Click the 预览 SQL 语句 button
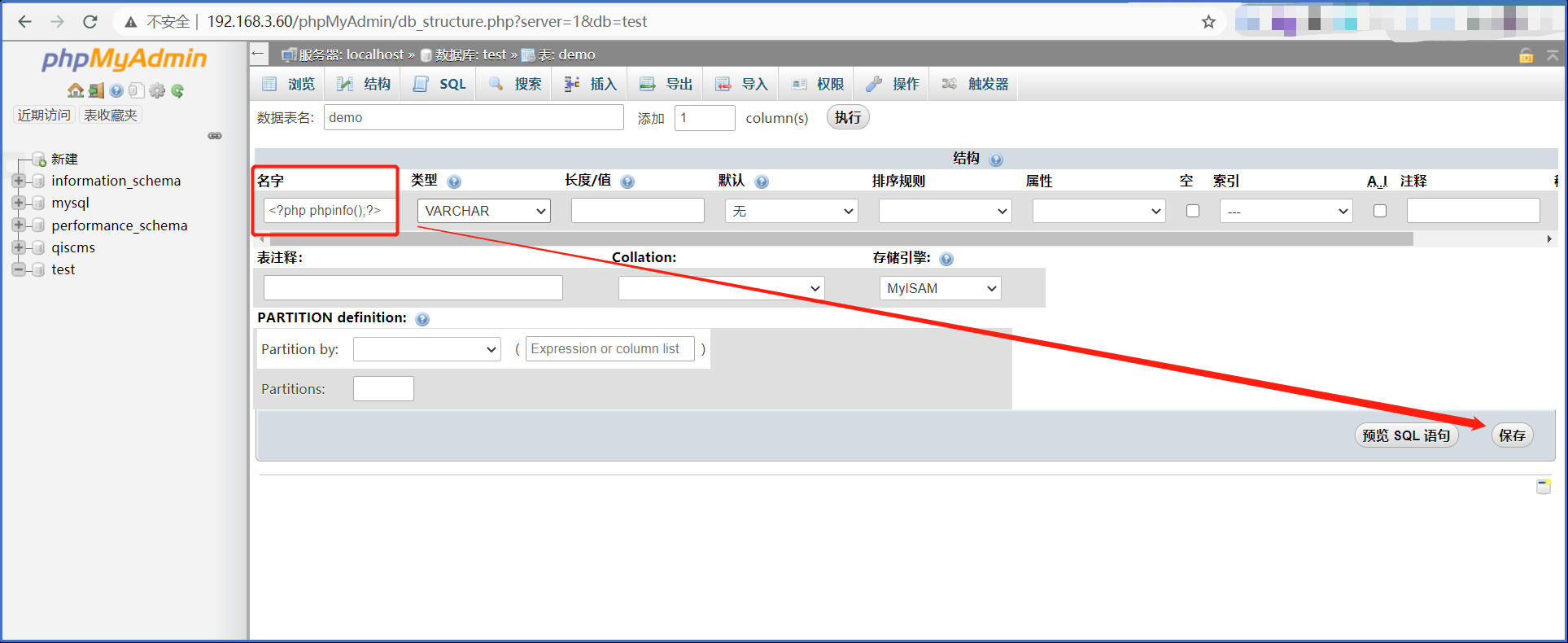The height and width of the screenshot is (643, 1568). (x=1406, y=435)
